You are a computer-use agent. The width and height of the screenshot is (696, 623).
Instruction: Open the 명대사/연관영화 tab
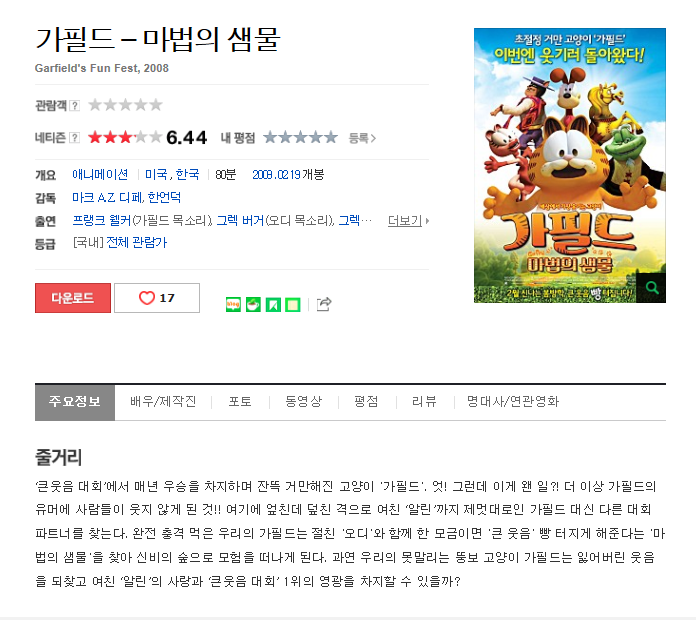point(513,402)
